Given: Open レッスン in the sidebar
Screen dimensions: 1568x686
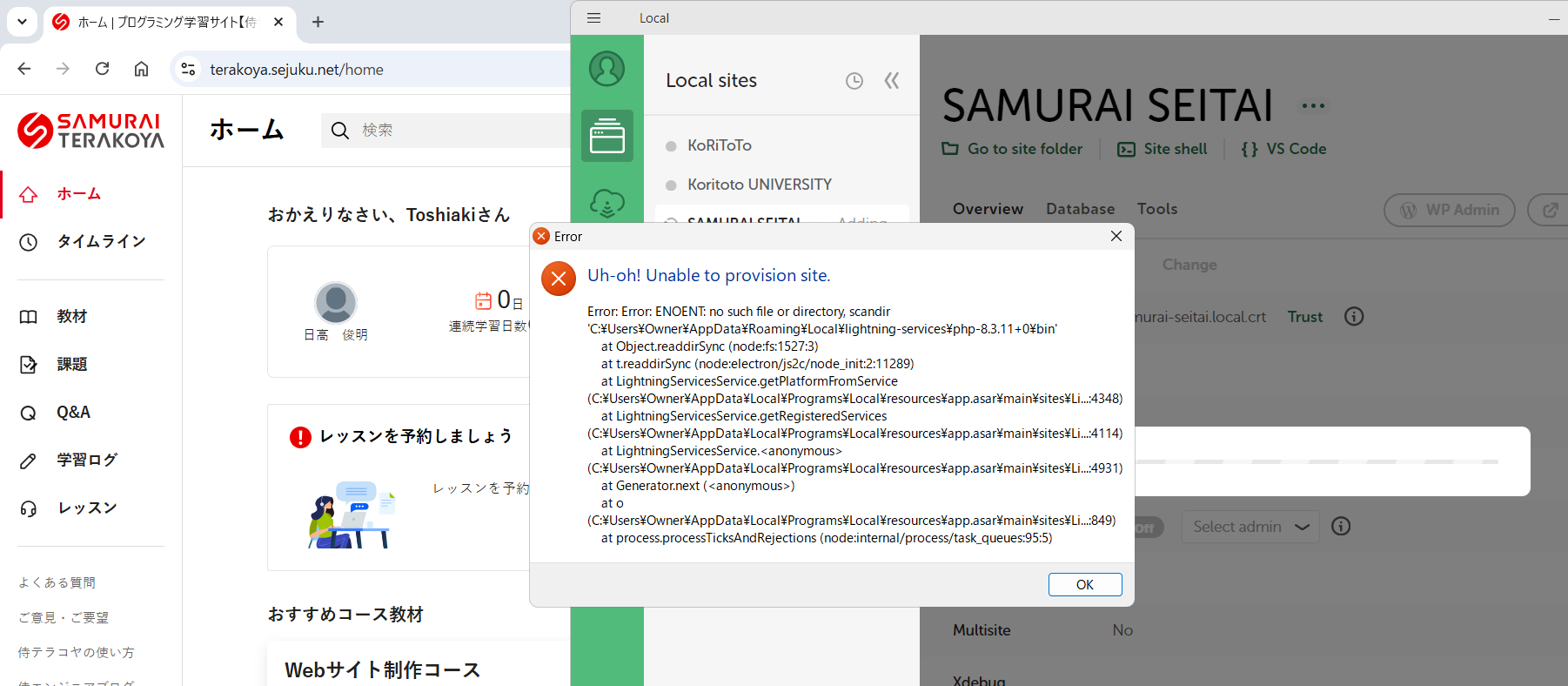Looking at the screenshot, I should [x=87, y=508].
